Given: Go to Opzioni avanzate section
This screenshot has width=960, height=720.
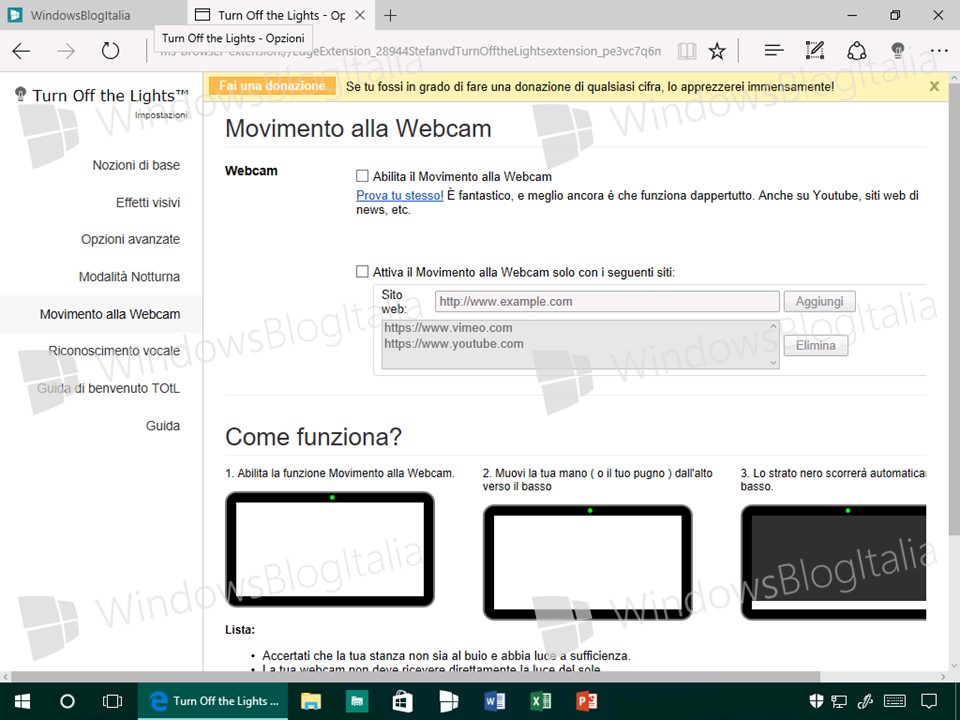Looking at the screenshot, I should pos(130,239).
